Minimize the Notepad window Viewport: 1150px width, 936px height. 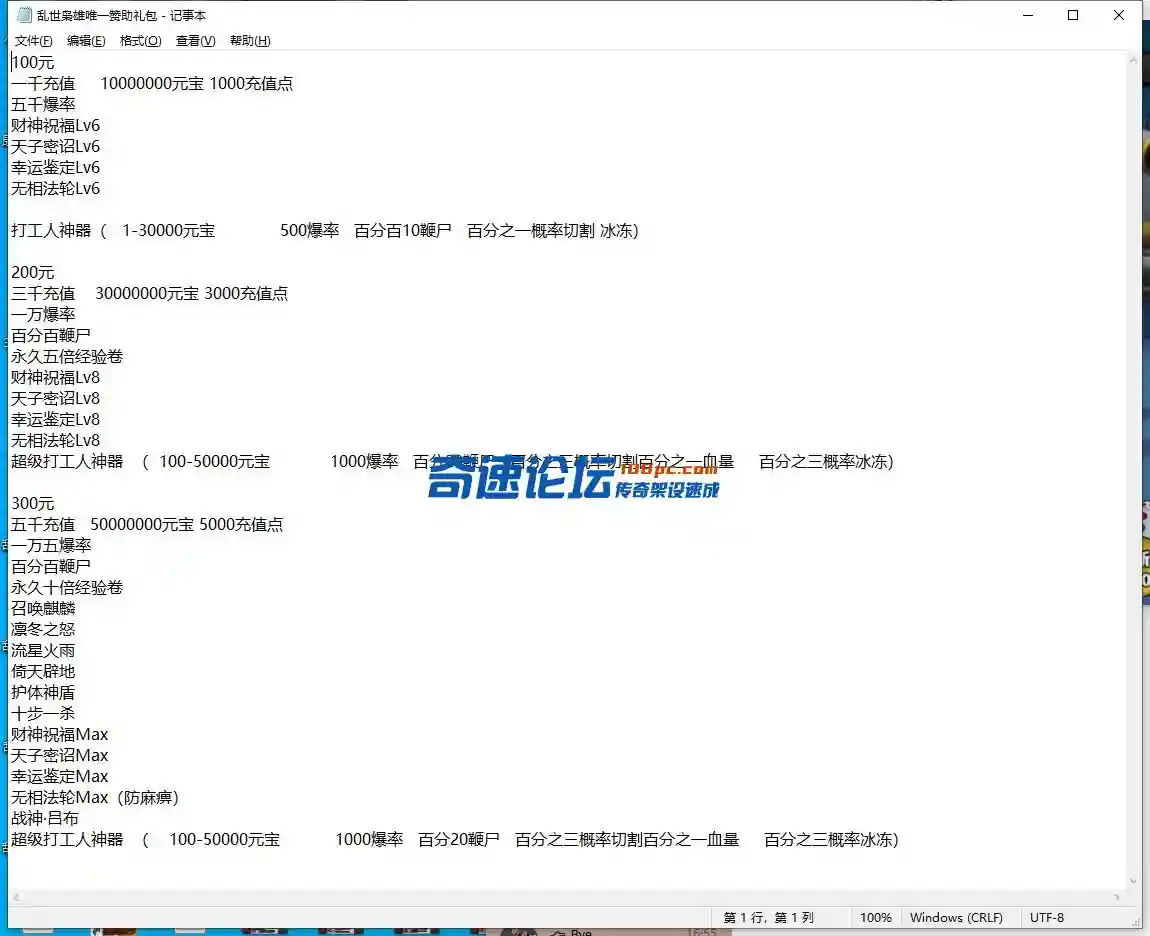1028,15
